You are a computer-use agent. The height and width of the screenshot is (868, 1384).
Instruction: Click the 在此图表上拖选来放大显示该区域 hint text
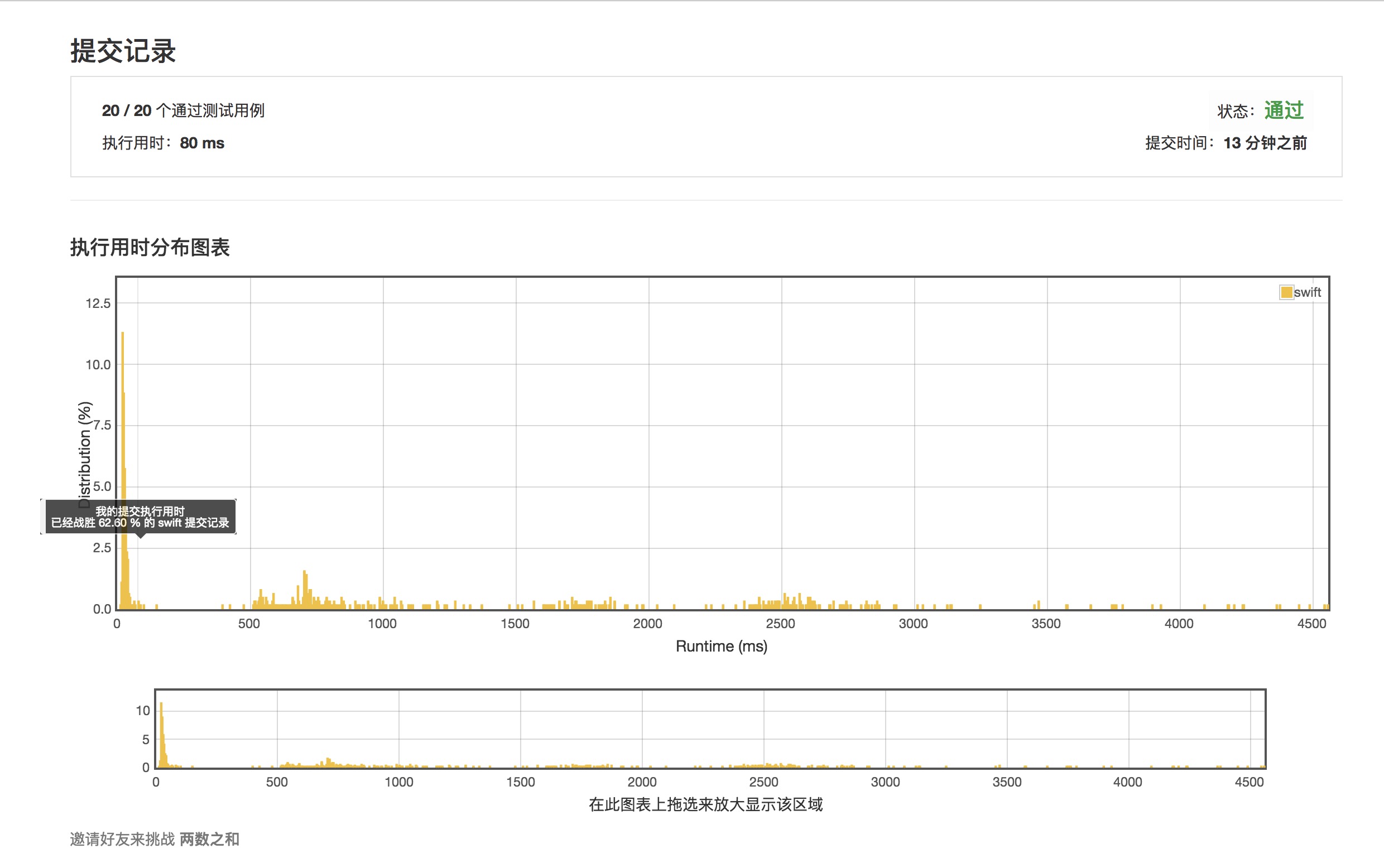(705, 804)
